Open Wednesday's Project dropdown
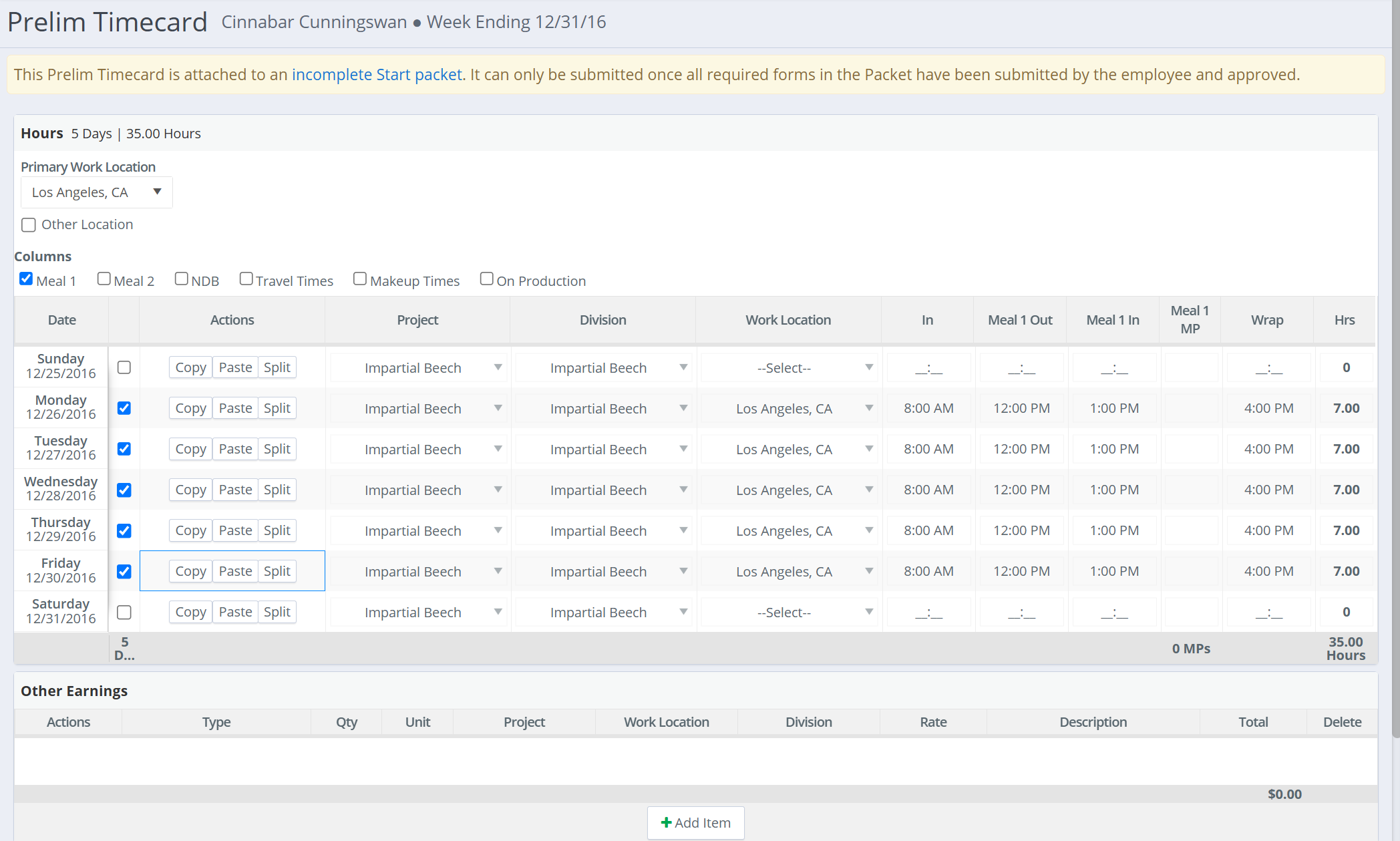1400x841 pixels. coord(418,490)
